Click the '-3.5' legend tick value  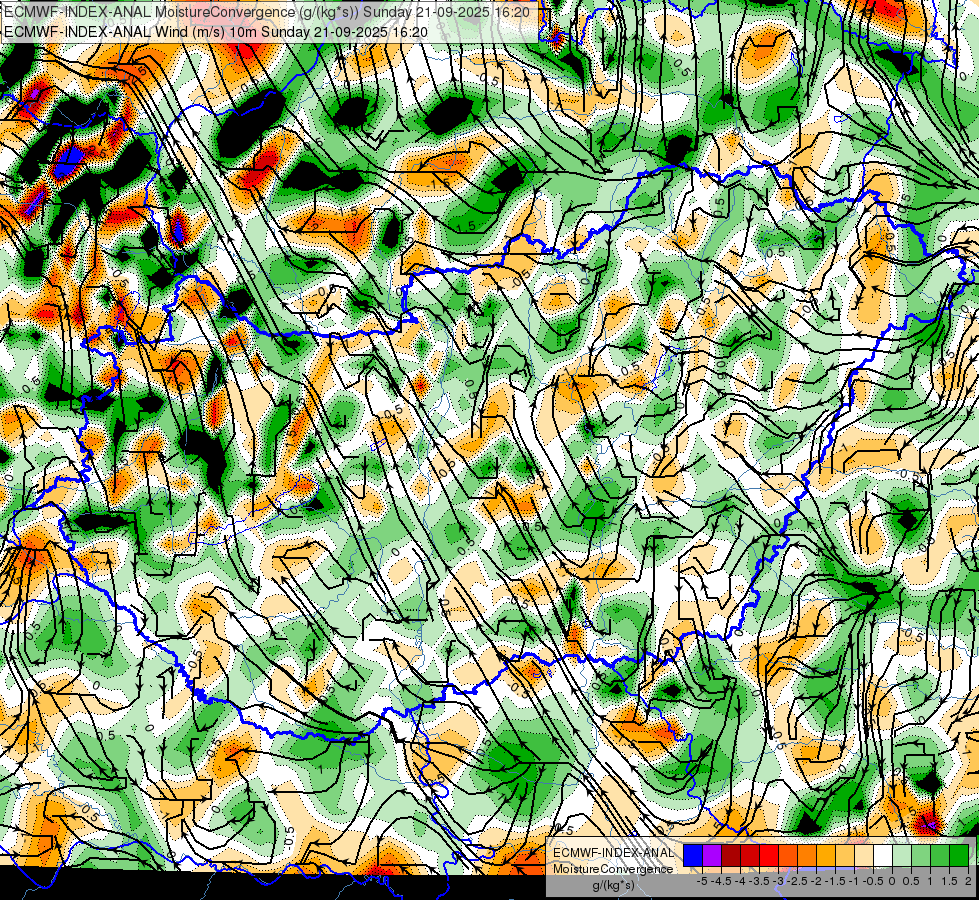[x=759, y=881]
